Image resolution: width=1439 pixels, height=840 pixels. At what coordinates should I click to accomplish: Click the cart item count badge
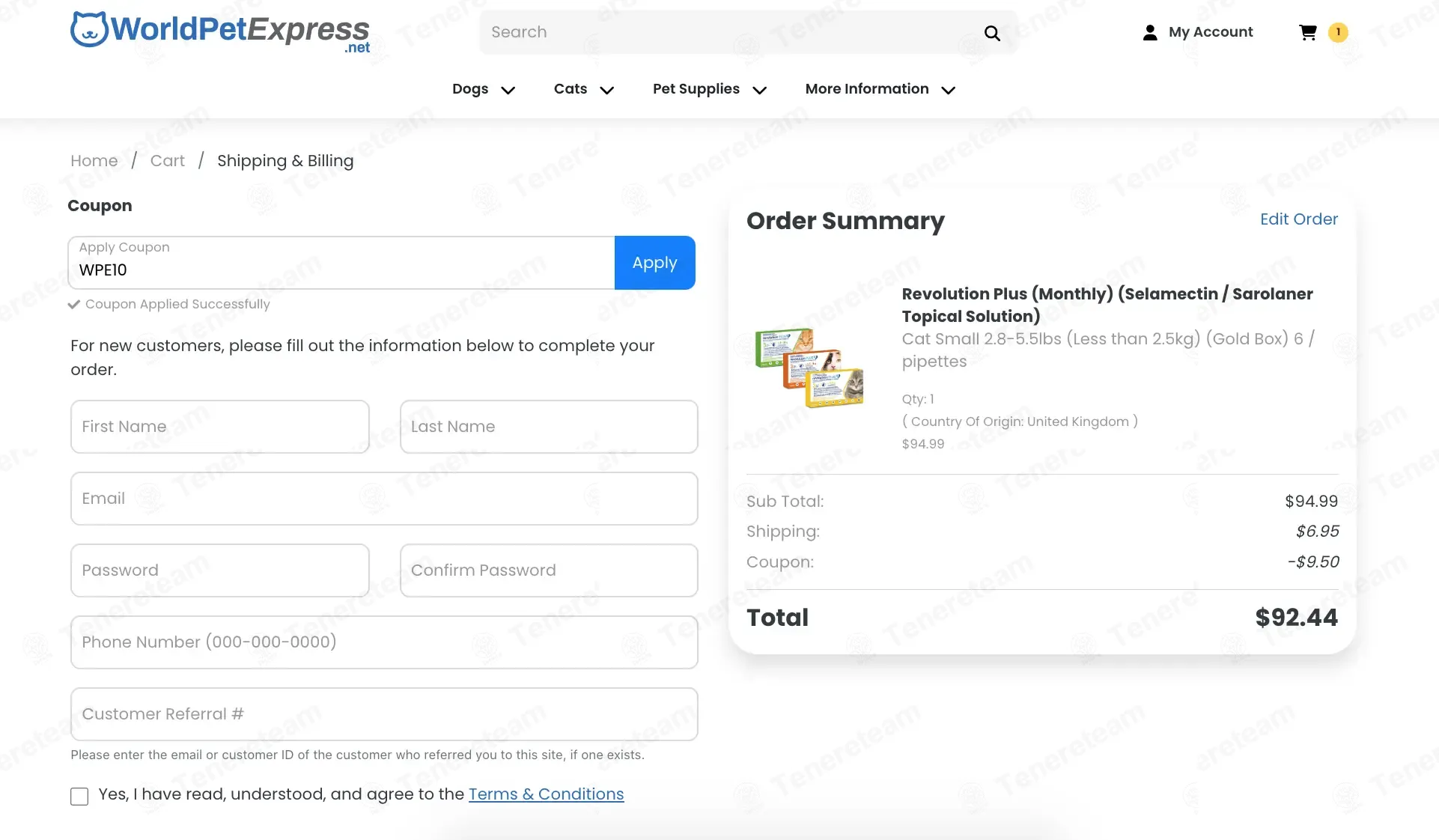(1338, 32)
